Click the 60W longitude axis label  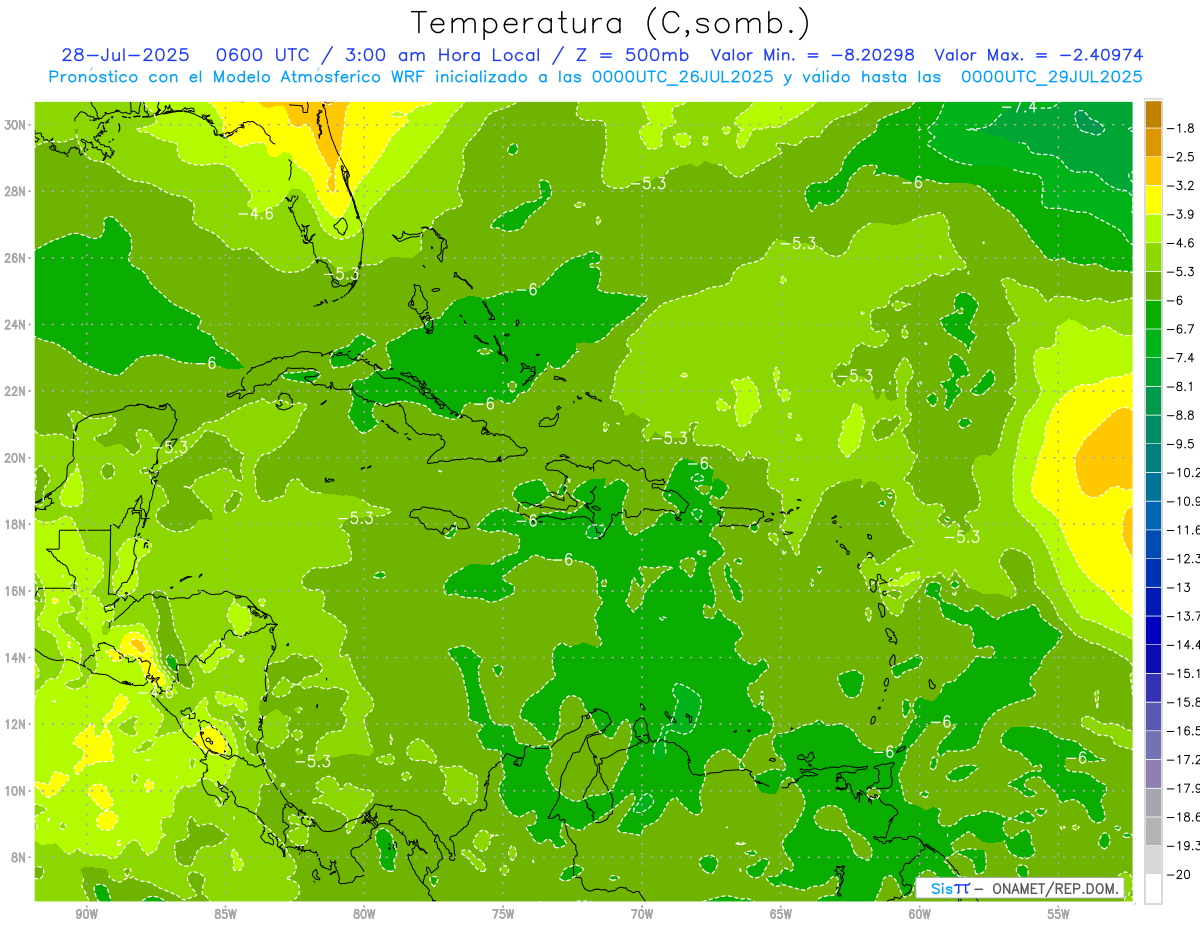tap(920, 913)
